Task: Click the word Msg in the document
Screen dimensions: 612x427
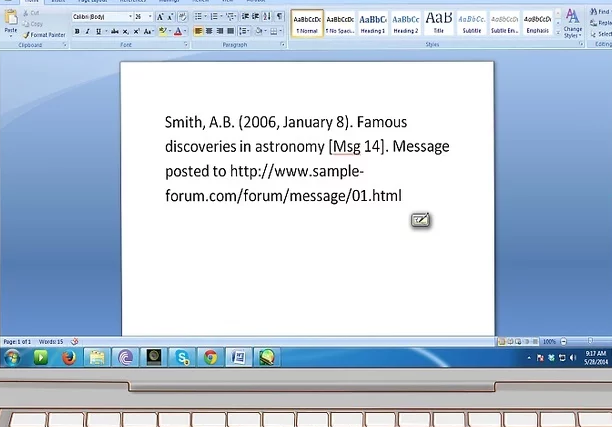Action: coord(346,146)
